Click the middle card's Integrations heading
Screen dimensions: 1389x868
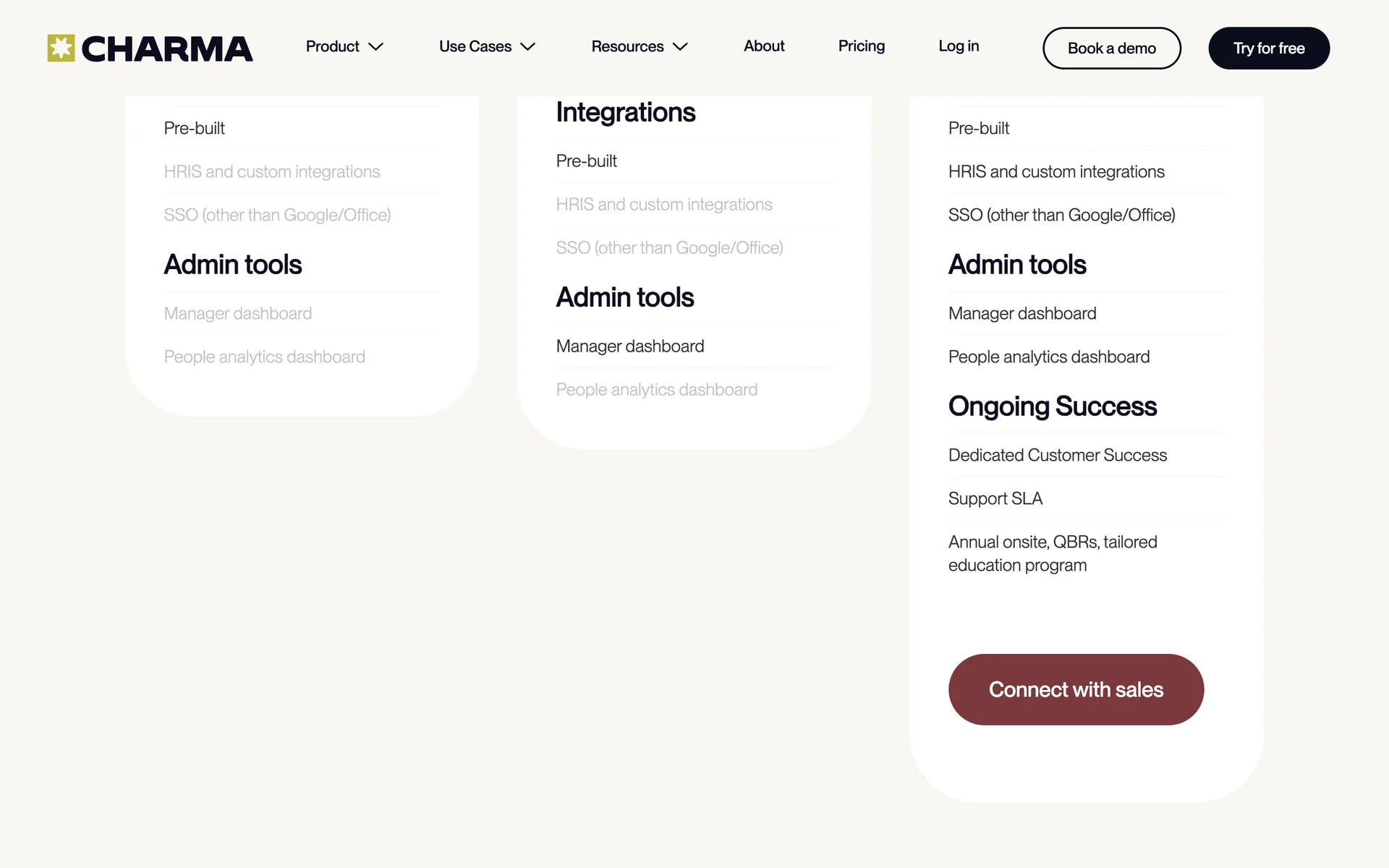625,113
